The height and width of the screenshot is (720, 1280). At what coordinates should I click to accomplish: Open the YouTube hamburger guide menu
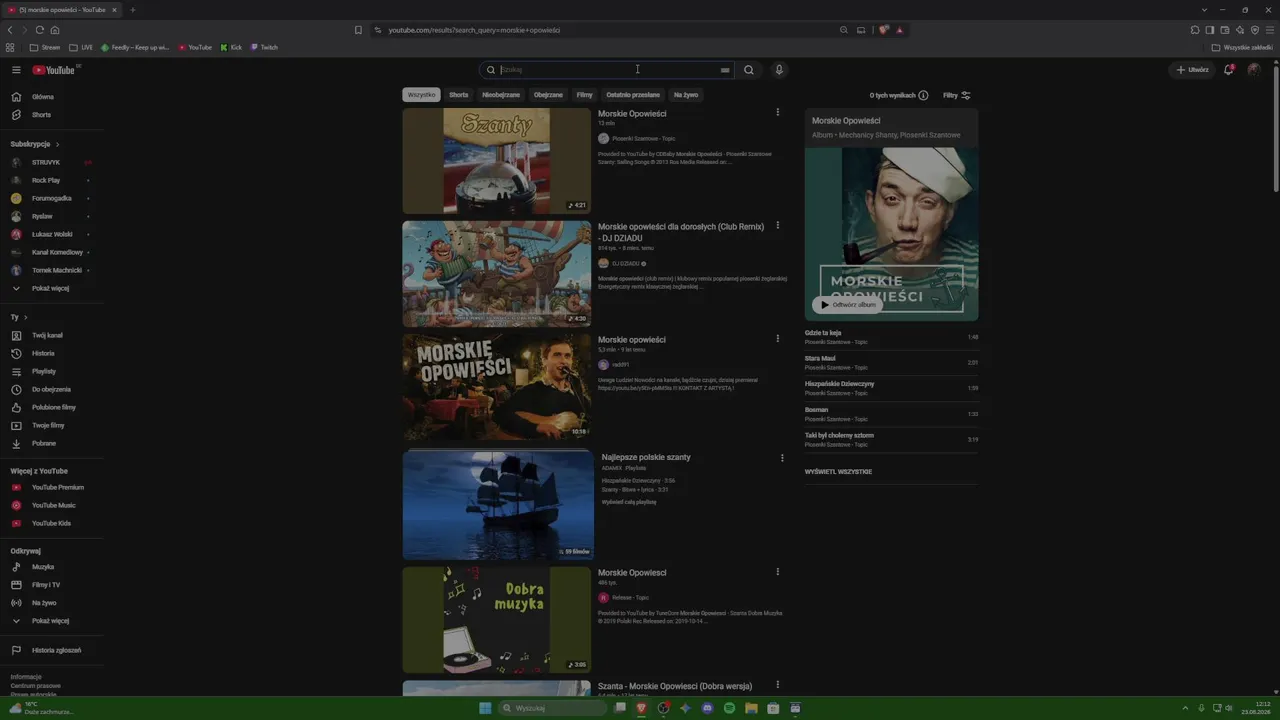16,70
